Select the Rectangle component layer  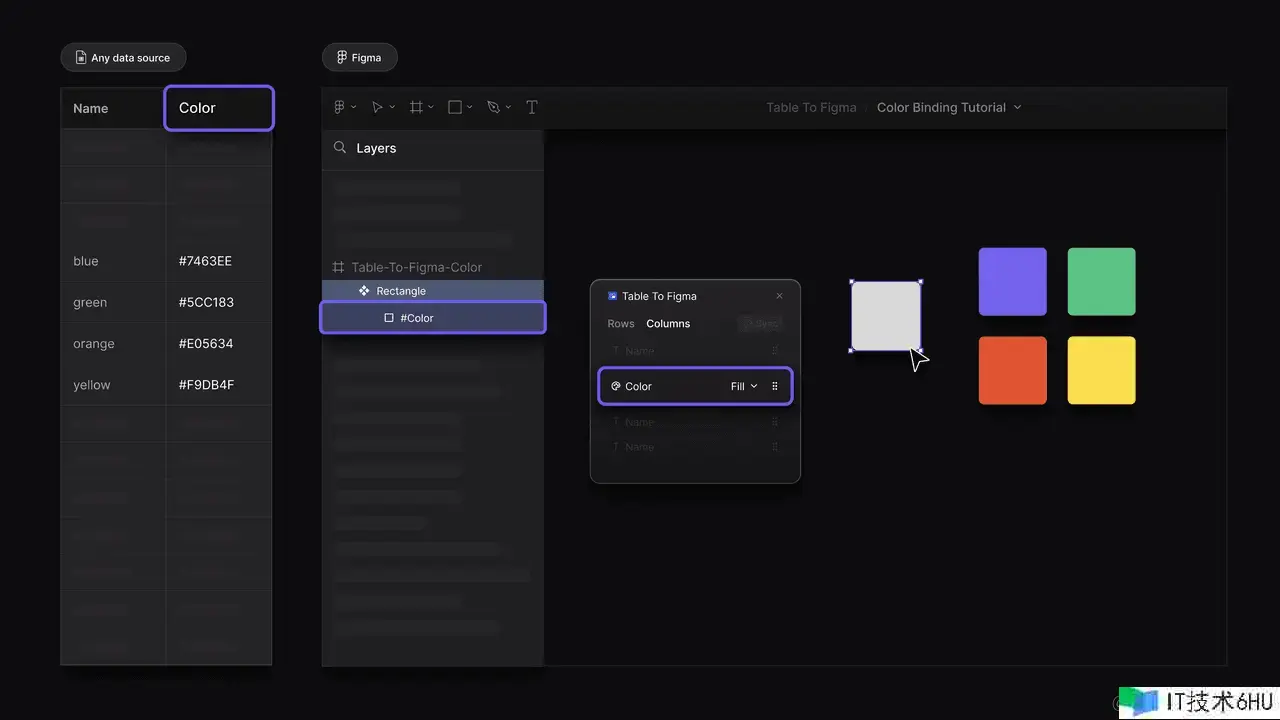click(400, 291)
